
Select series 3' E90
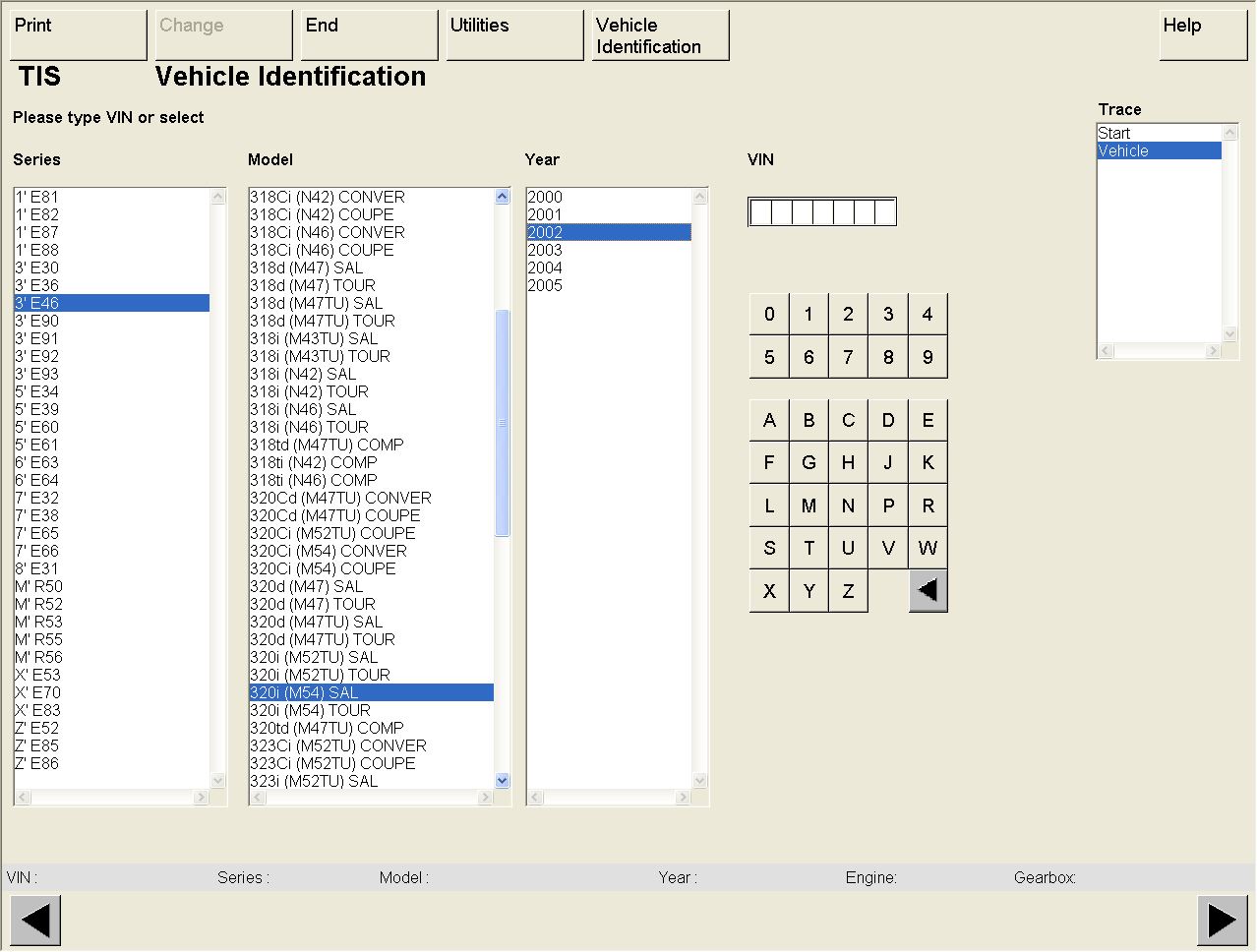point(112,321)
